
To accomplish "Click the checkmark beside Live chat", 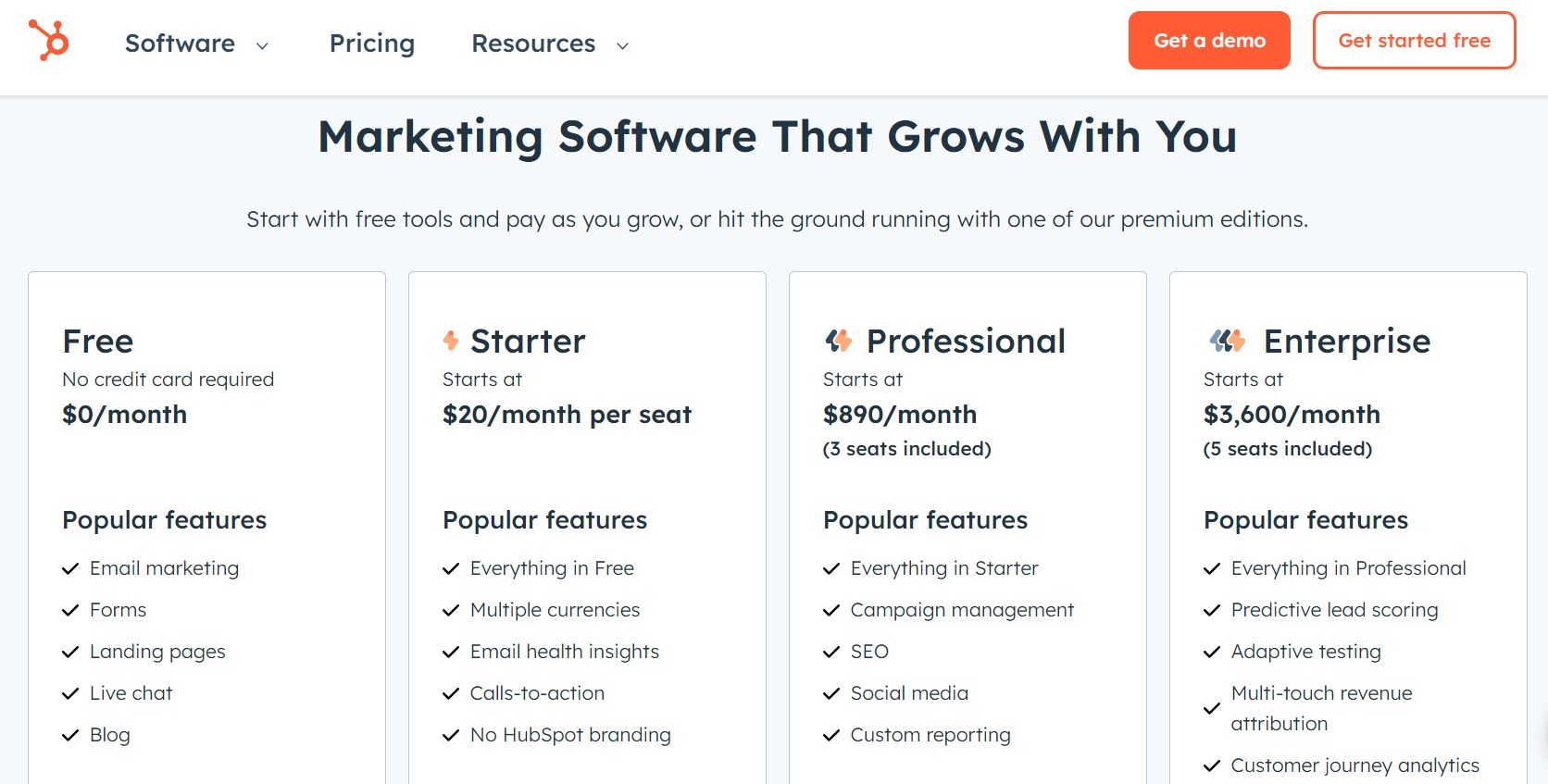I will (x=70, y=693).
